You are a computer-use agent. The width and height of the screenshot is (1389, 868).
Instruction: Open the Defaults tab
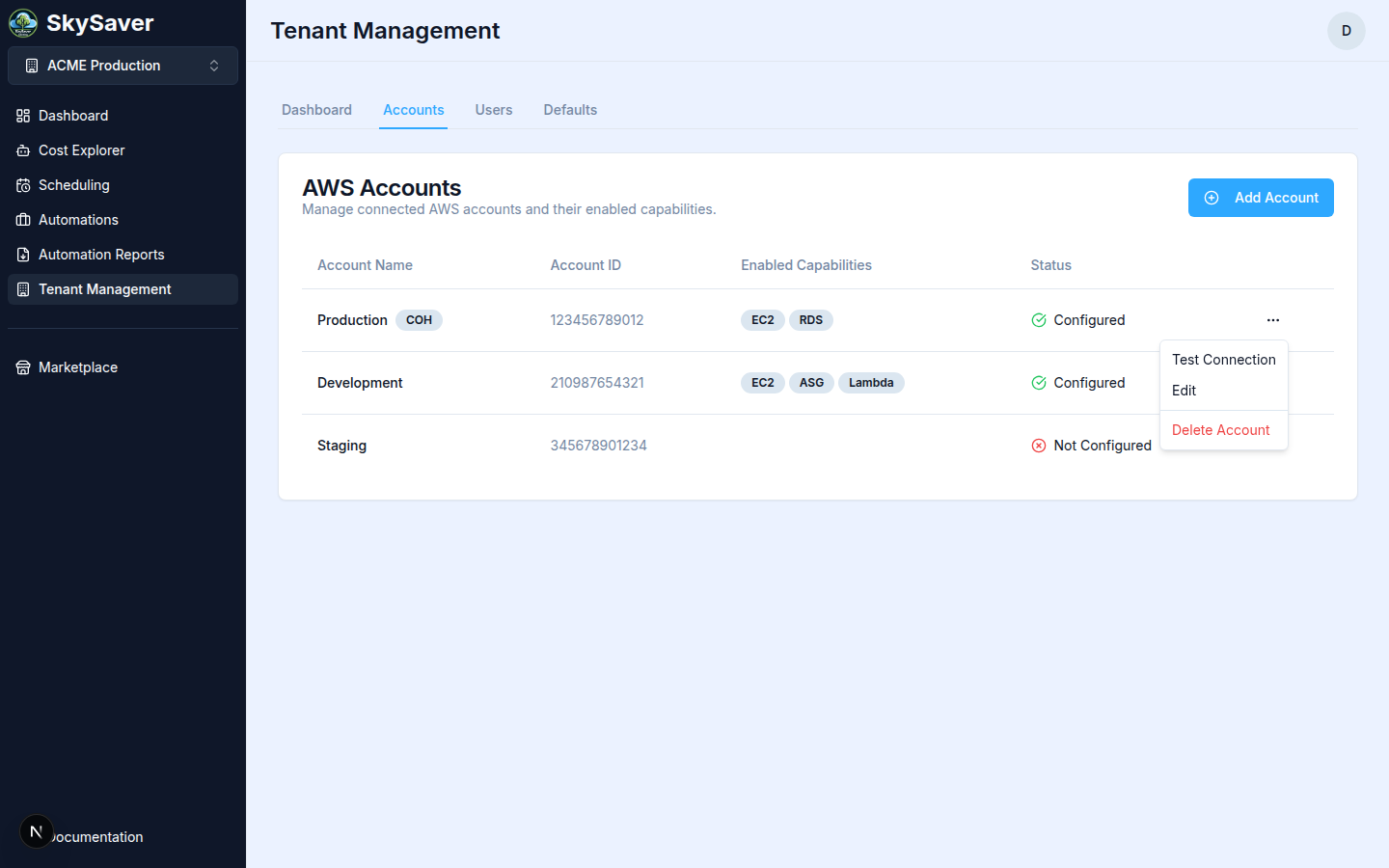[x=570, y=110]
